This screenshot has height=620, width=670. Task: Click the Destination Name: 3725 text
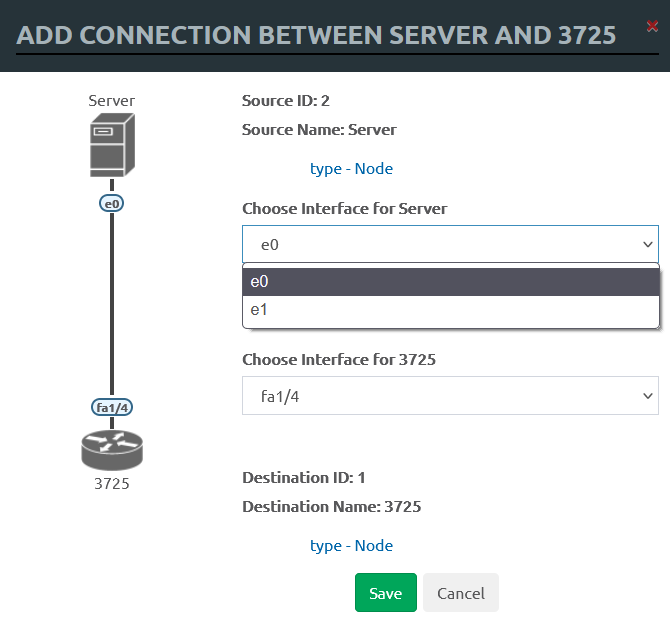pyautogui.click(x=331, y=507)
